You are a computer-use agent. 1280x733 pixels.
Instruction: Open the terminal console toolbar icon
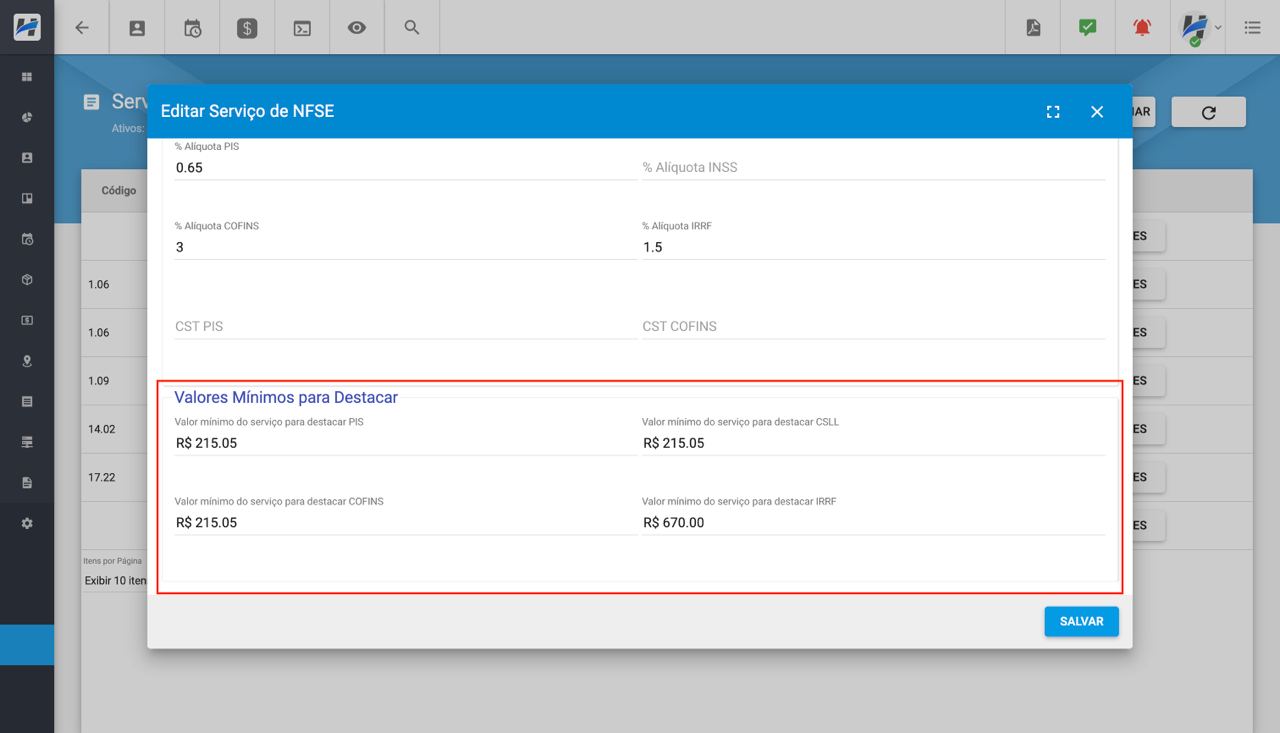[302, 28]
